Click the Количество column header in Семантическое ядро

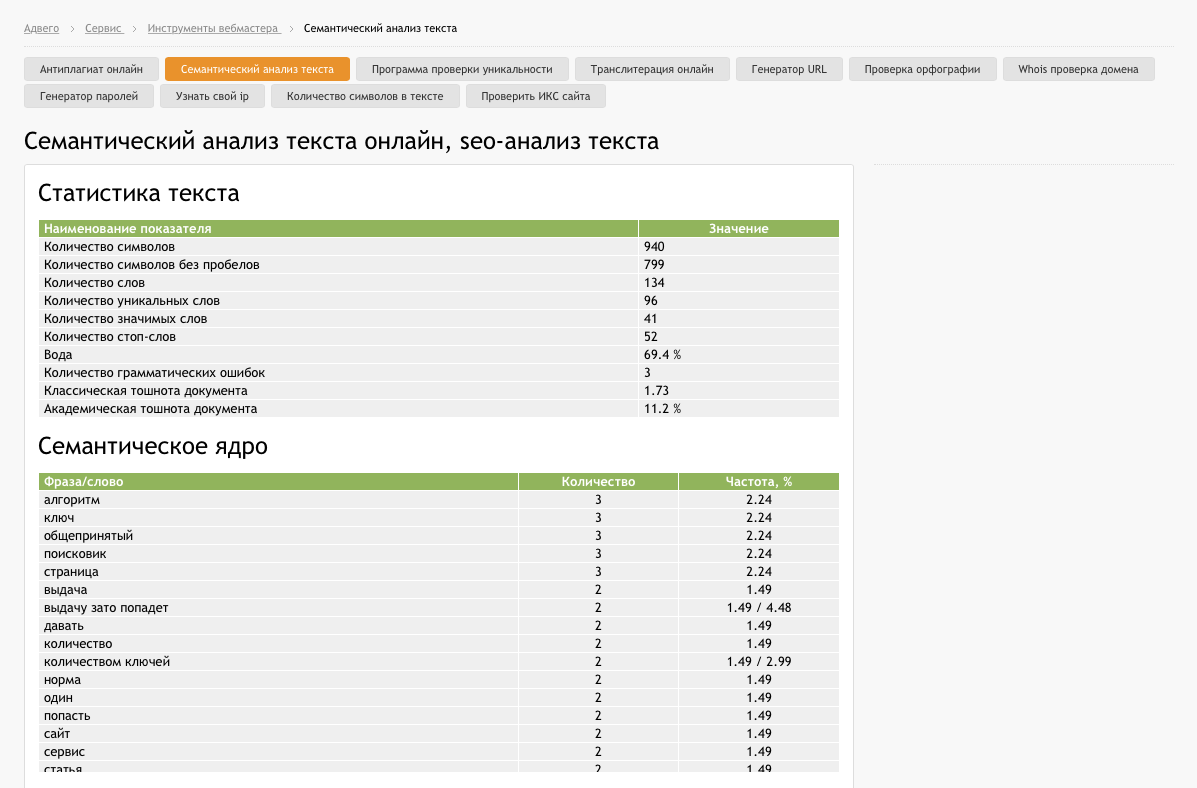click(x=598, y=482)
